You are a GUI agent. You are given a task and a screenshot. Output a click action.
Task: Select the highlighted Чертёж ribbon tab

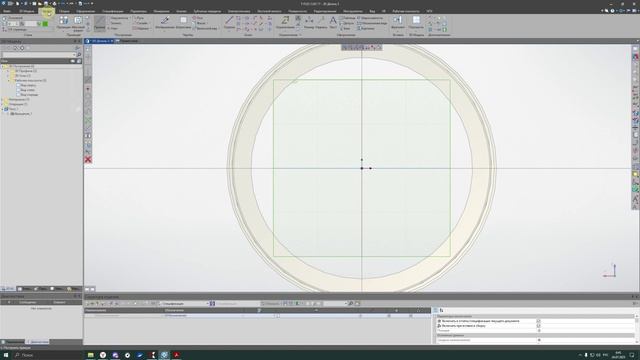pyautogui.click(x=47, y=11)
